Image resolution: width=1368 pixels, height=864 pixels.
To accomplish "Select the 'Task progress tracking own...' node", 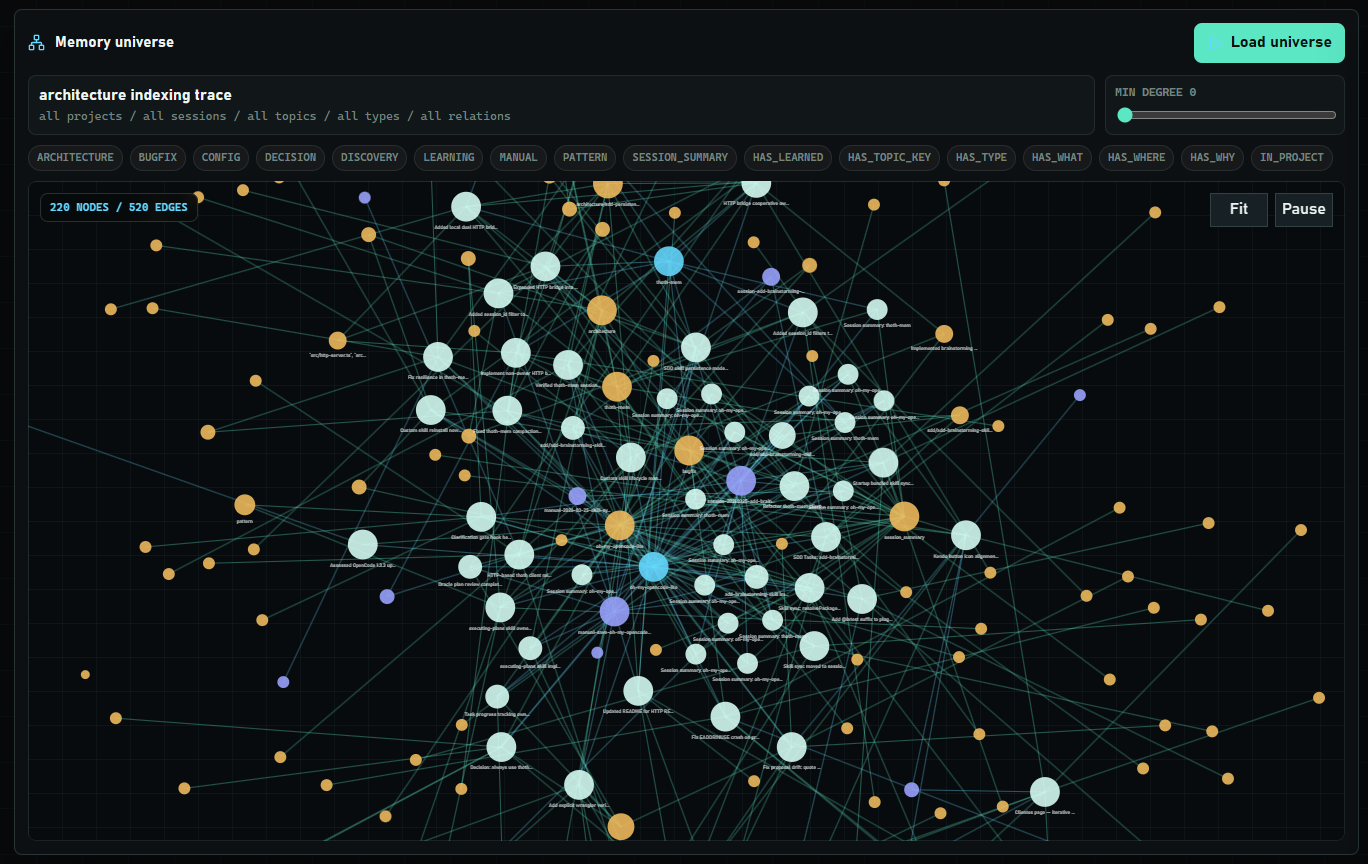I will 497,697.
